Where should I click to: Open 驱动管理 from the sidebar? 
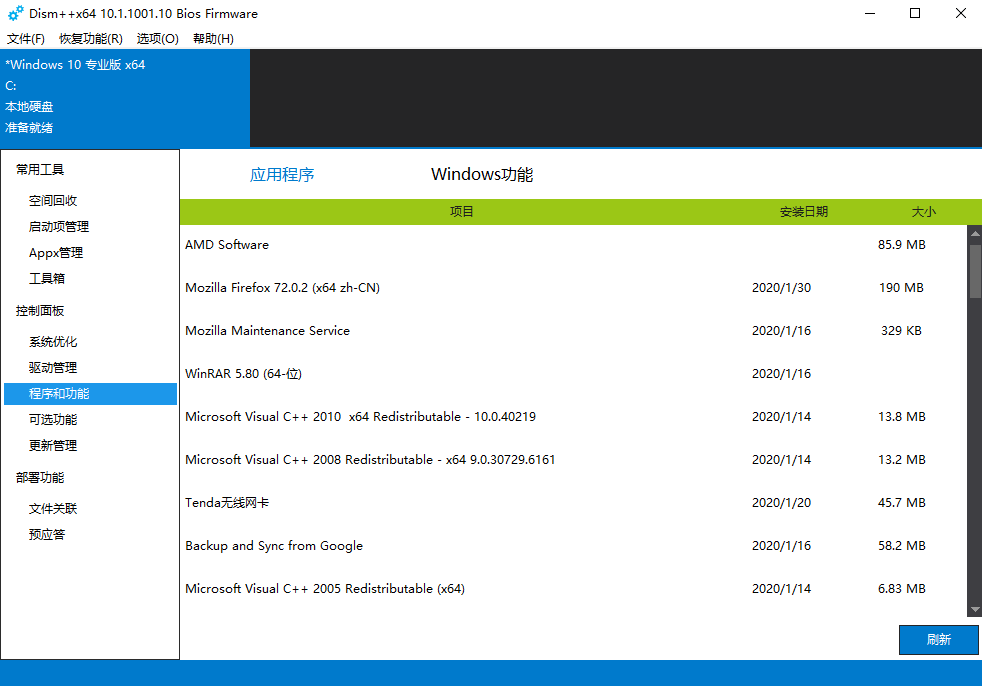point(53,367)
